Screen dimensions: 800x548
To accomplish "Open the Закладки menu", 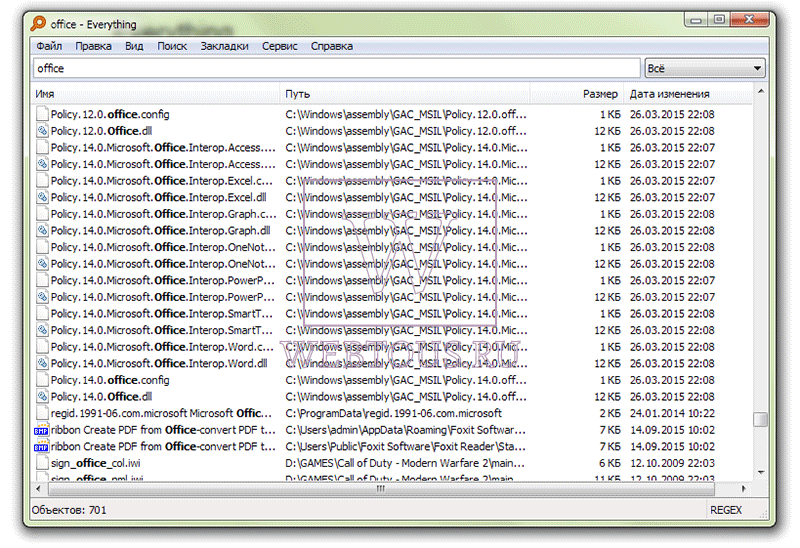I will (224, 46).
